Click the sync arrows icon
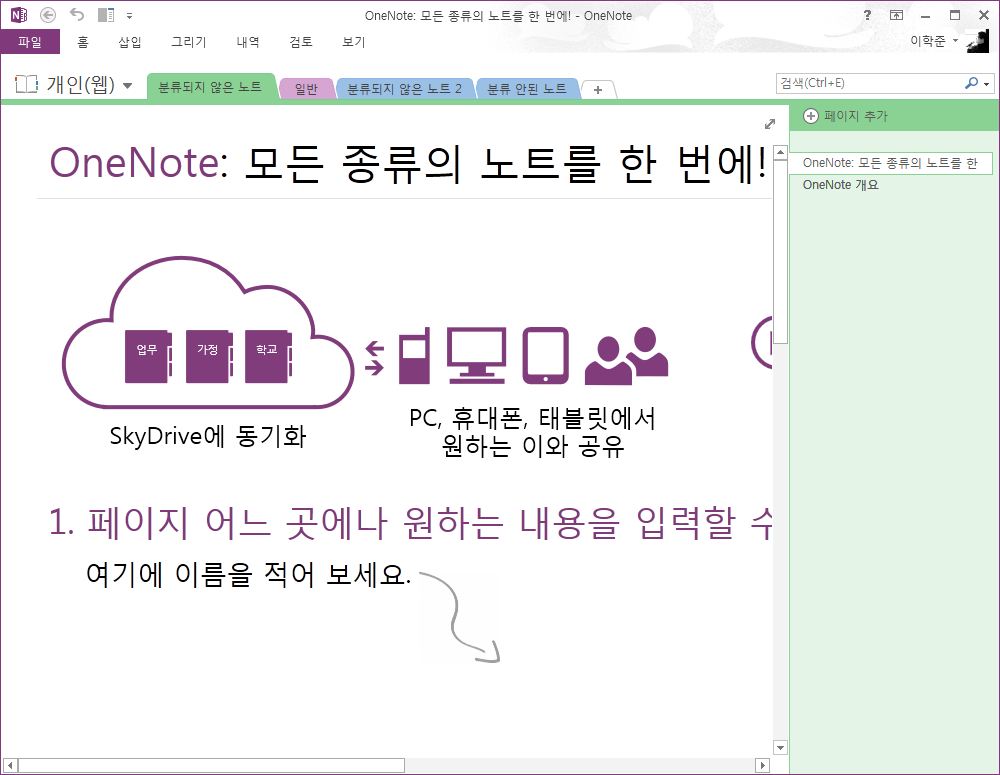This screenshot has height=775, width=1000. [374, 358]
